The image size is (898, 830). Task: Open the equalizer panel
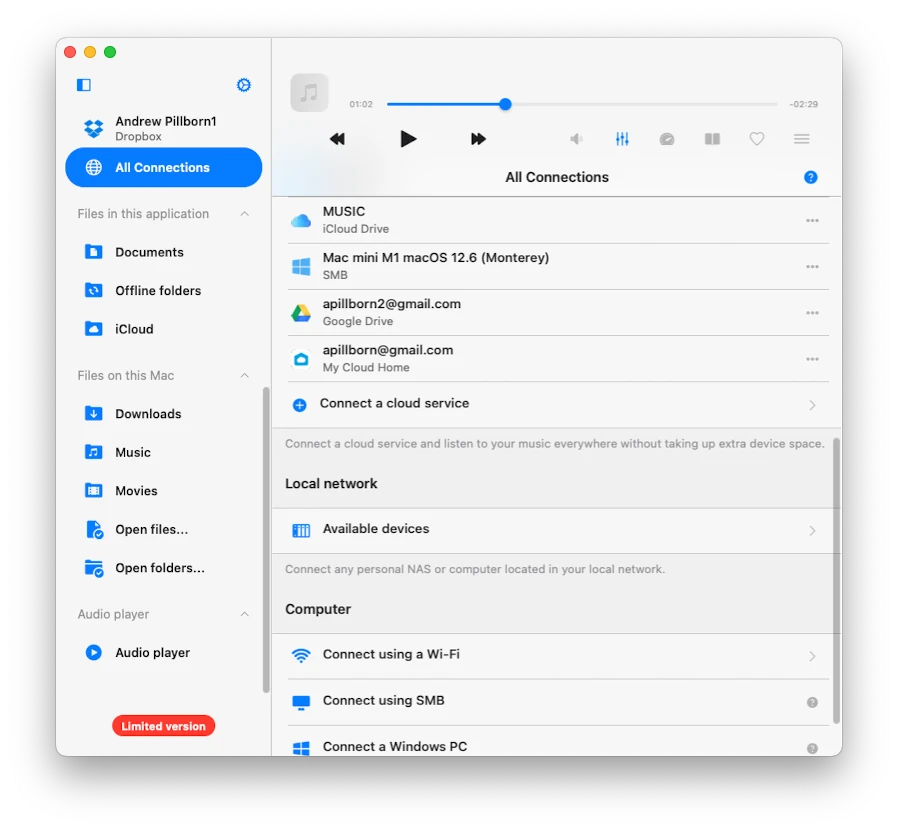[622, 139]
